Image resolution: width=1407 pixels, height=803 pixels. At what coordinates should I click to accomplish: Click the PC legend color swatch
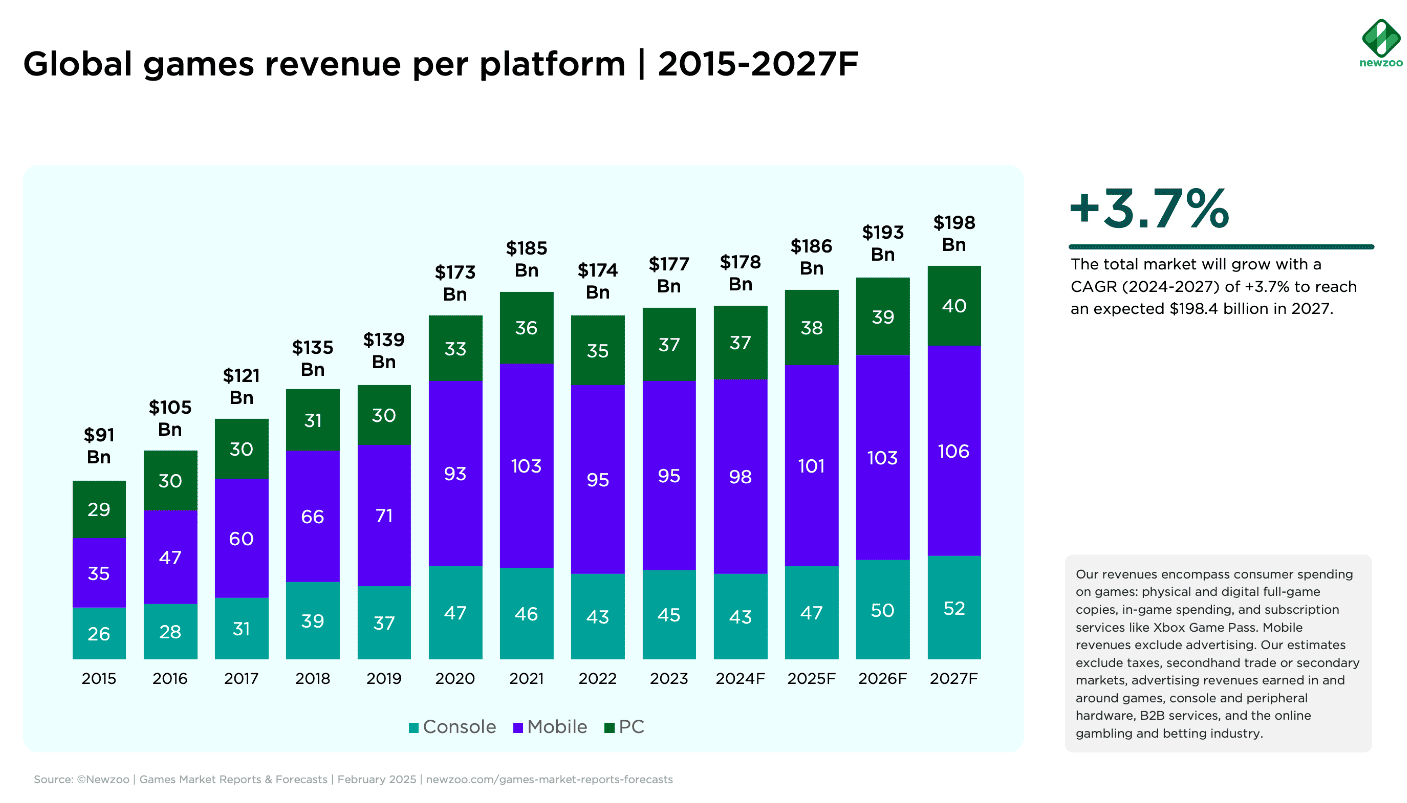click(609, 727)
